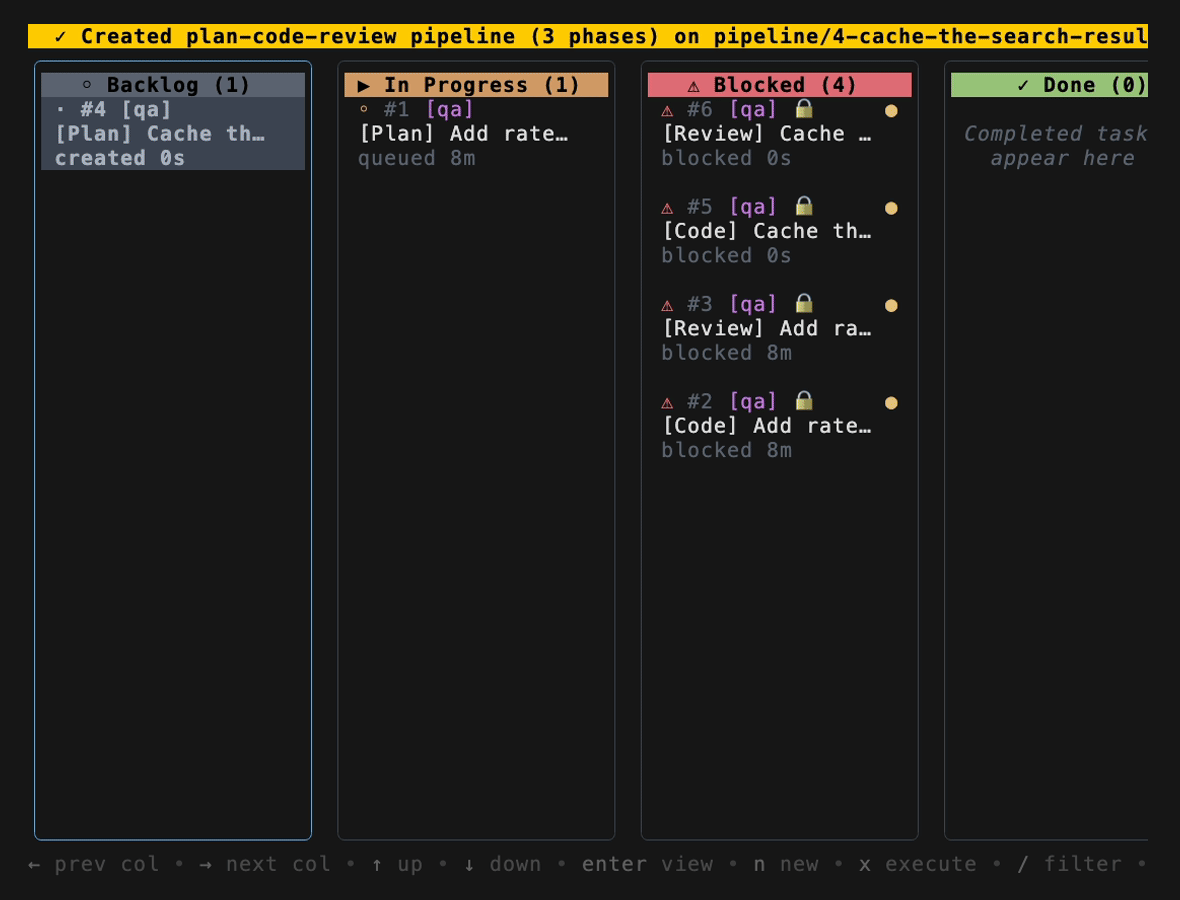1180x900 pixels.
Task: Click the yellow status dot on task #2
Action: [891, 403]
